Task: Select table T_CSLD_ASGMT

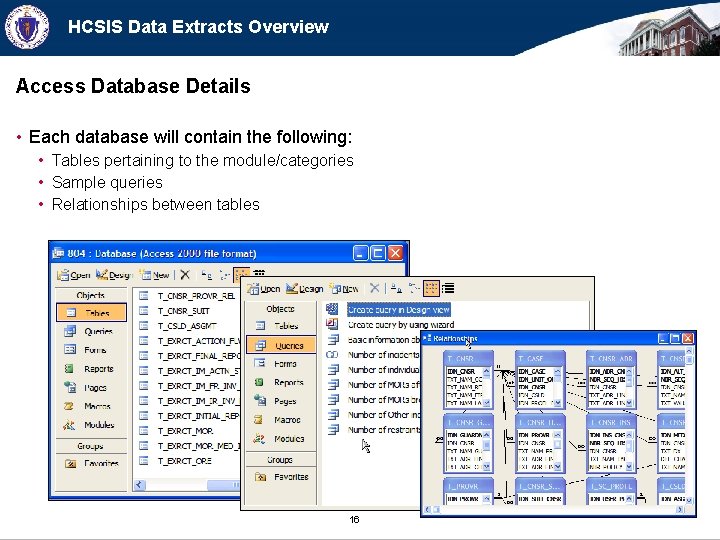Action: pyautogui.click(x=187, y=326)
